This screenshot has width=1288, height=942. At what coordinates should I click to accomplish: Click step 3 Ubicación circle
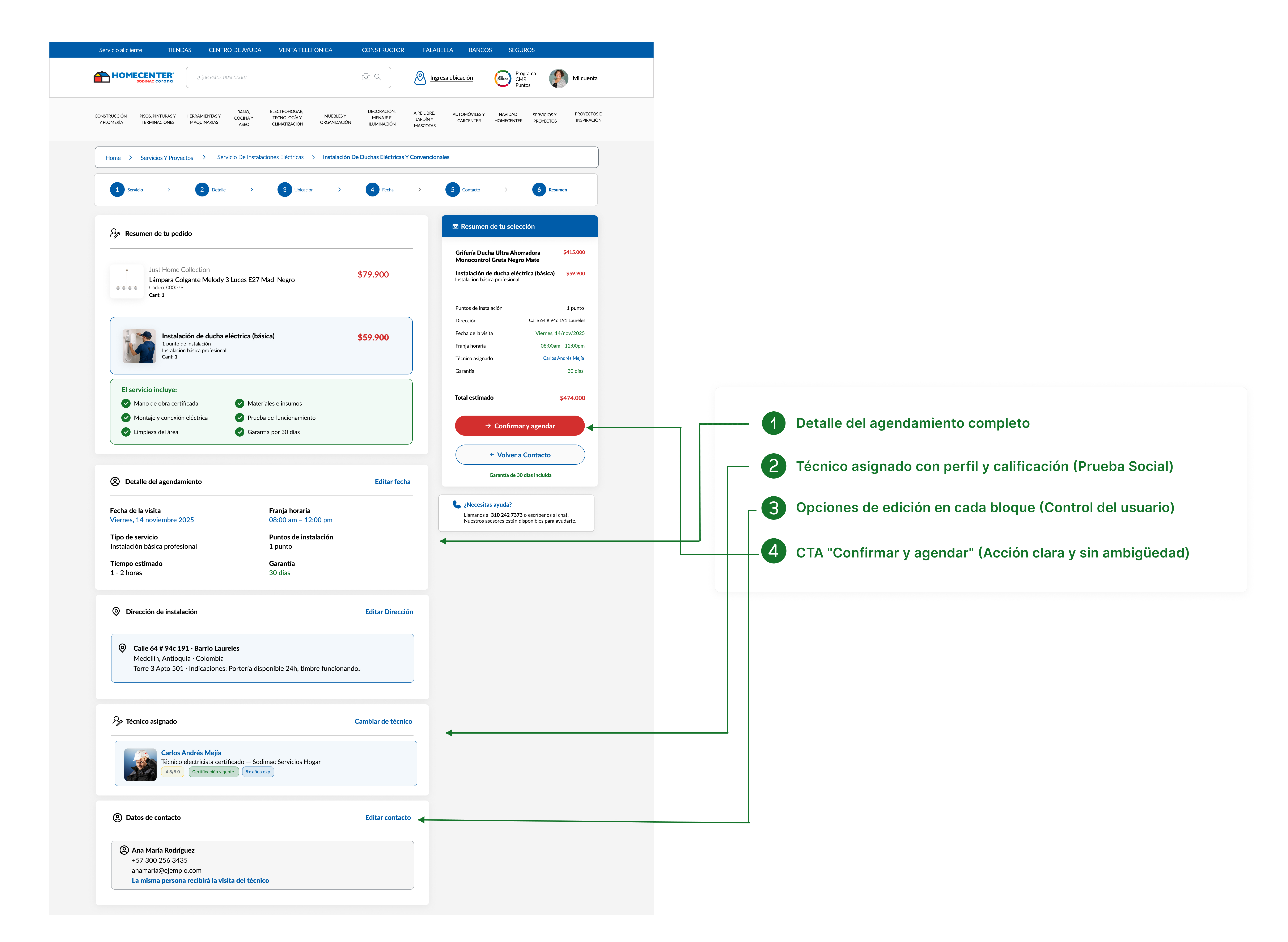pos(284,189)
